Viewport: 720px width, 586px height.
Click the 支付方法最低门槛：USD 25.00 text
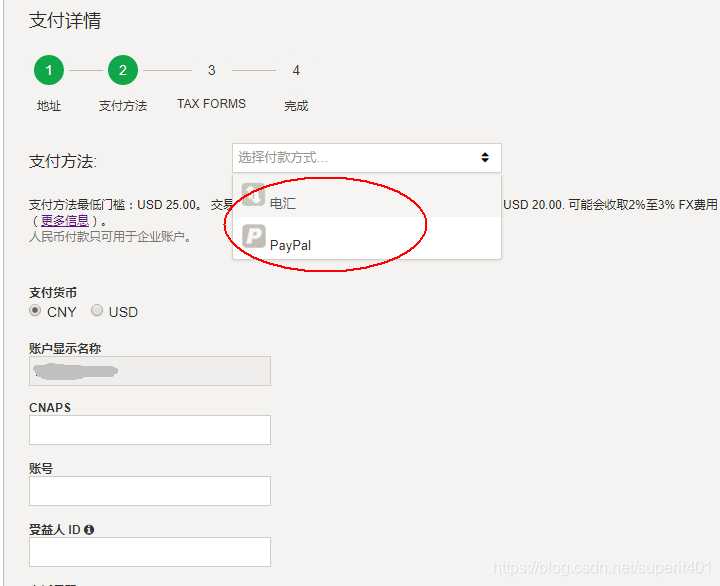[115, 205]
